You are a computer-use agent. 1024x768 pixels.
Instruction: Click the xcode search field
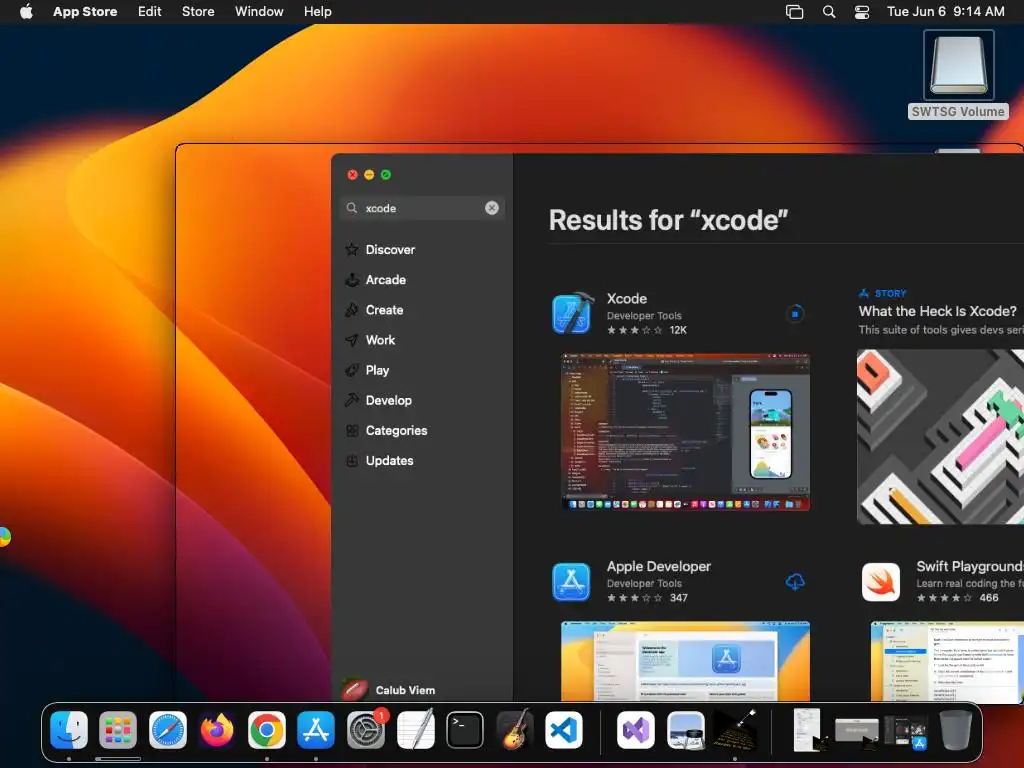point(422,208)
